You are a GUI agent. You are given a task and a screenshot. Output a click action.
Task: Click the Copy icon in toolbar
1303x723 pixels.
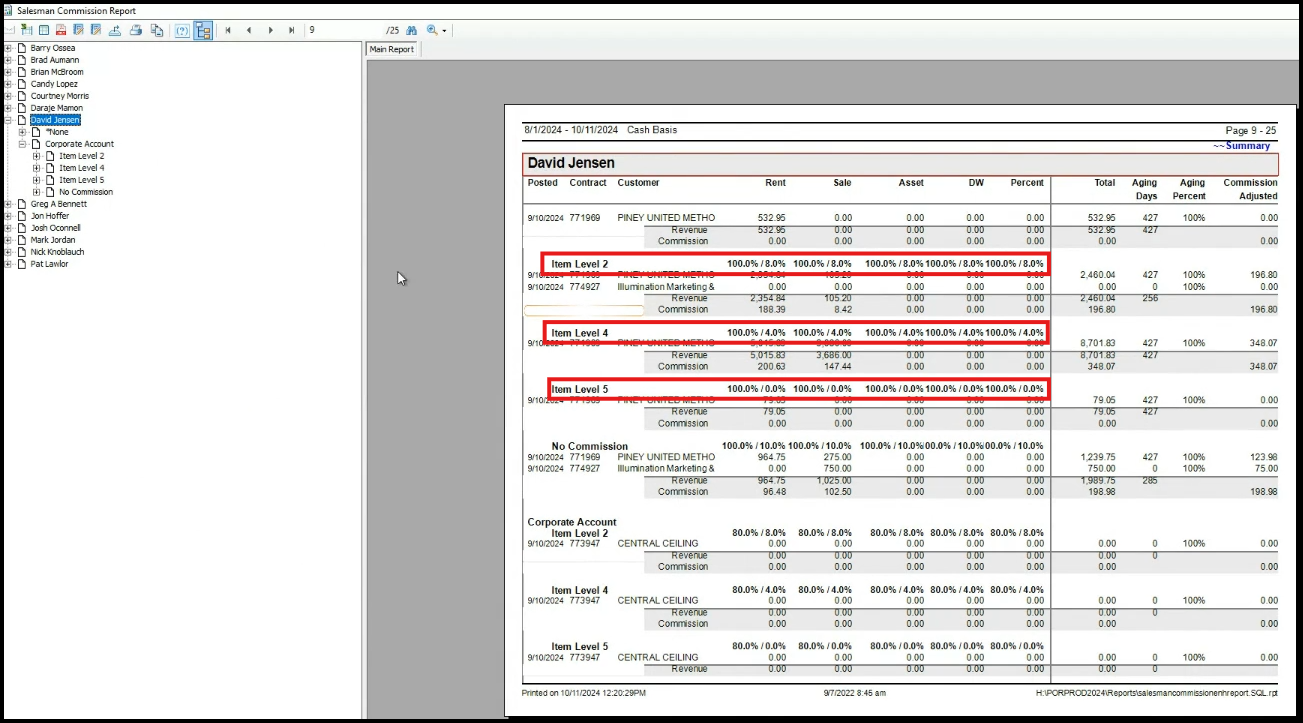tap(157, 30)
